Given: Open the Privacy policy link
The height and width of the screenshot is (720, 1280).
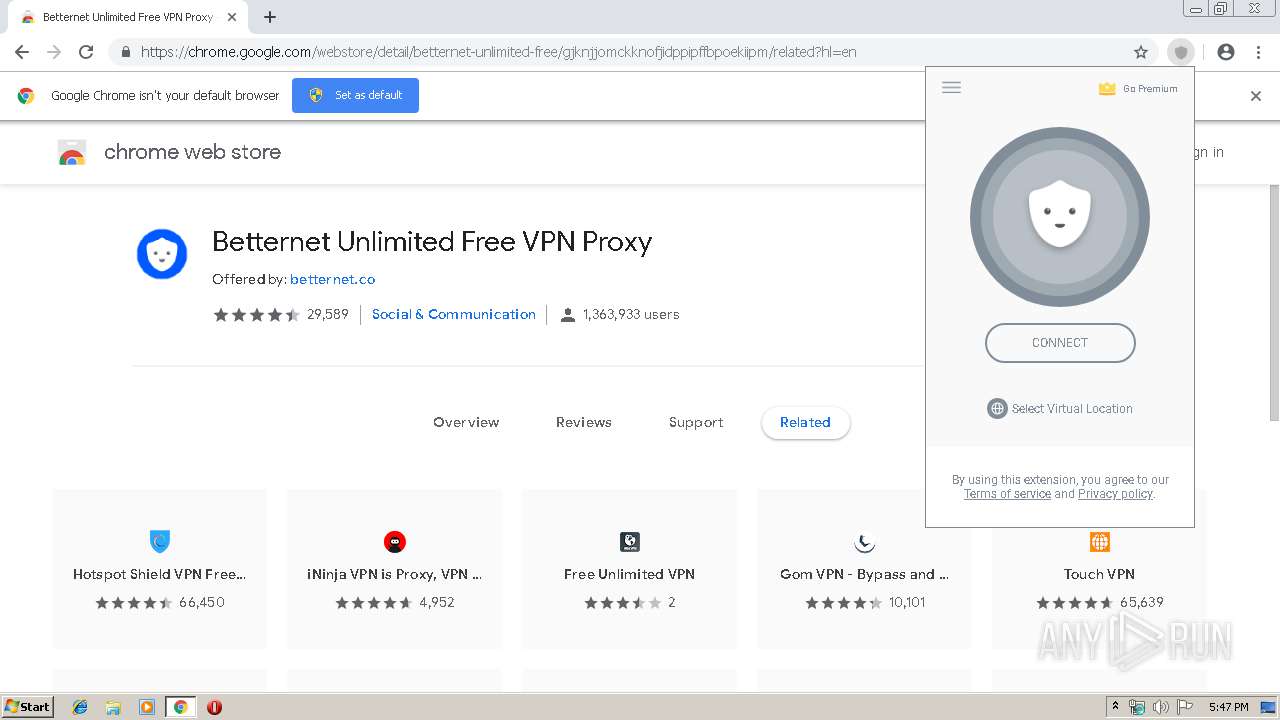Looking at the screenshot, I should (1115, 494).
